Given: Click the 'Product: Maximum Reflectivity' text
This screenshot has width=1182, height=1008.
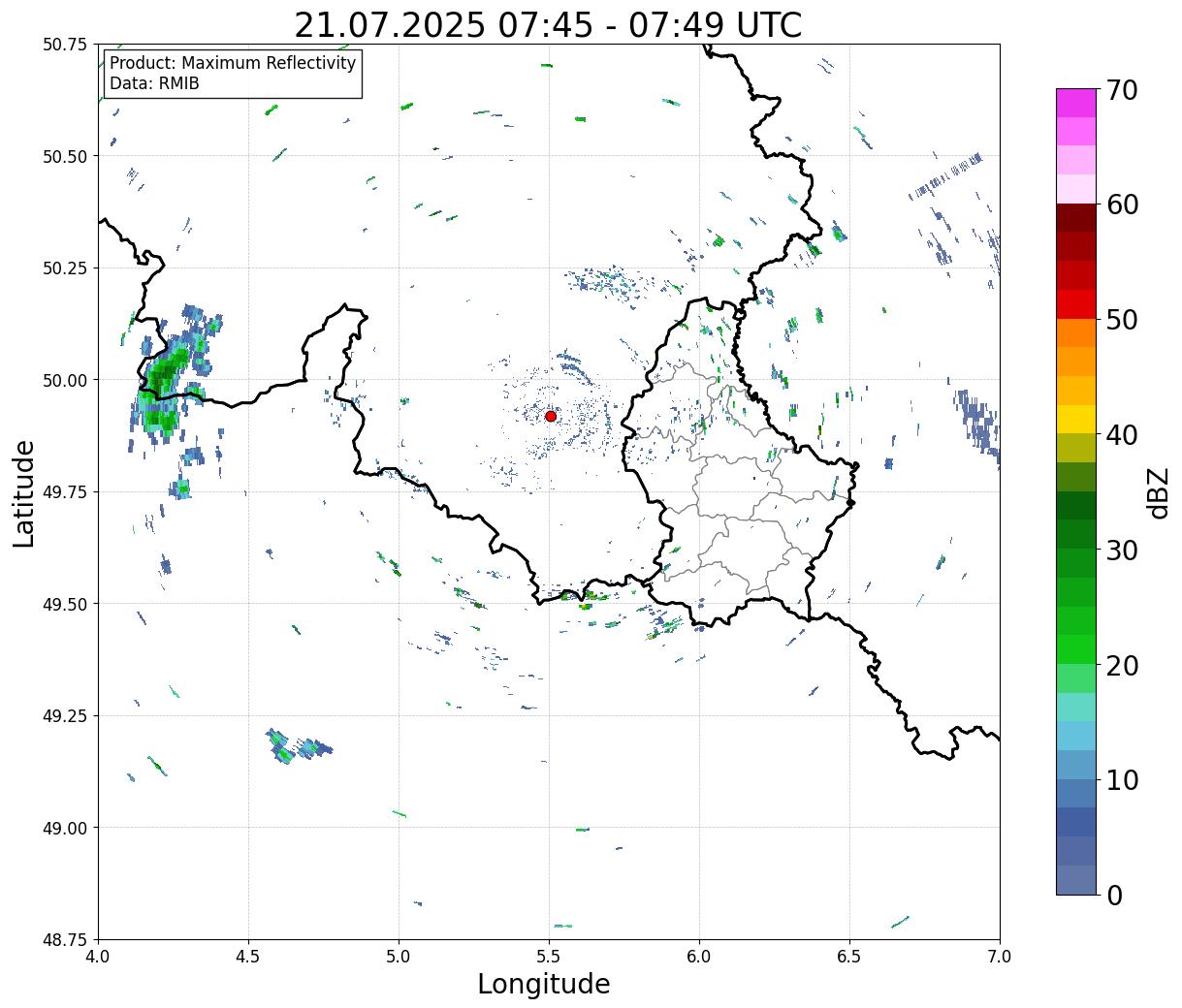Looking at the screenshot, I should 233,63.
